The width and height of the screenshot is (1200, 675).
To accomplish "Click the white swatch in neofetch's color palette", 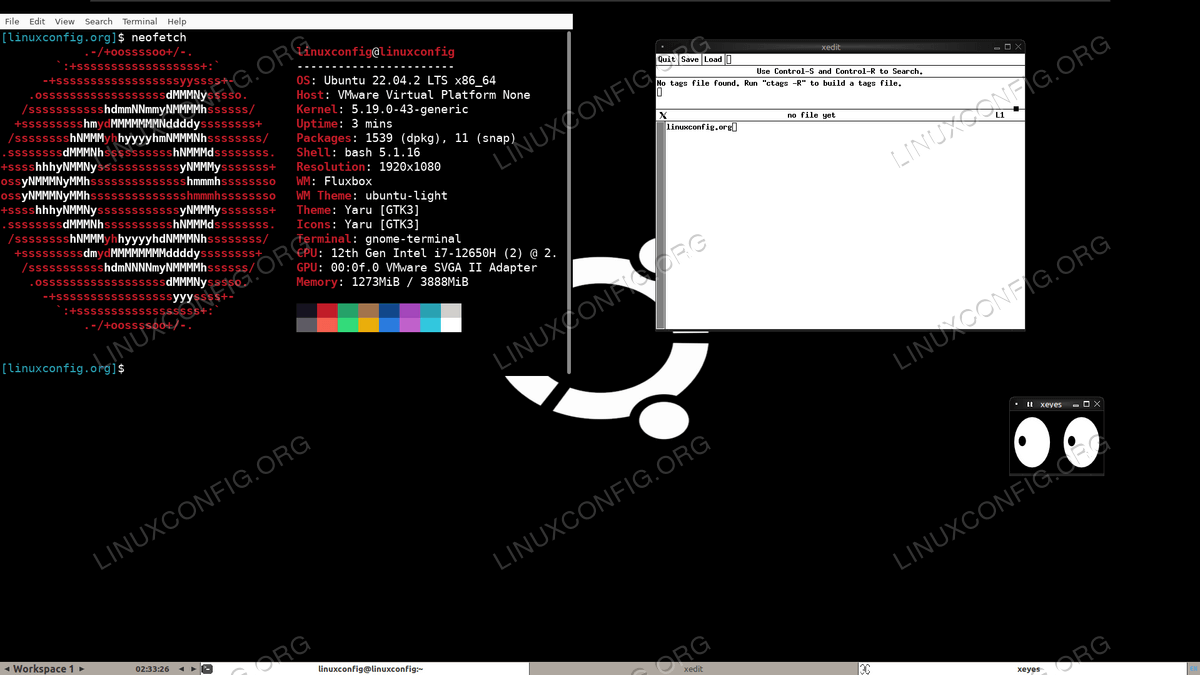I will point(451,325).
